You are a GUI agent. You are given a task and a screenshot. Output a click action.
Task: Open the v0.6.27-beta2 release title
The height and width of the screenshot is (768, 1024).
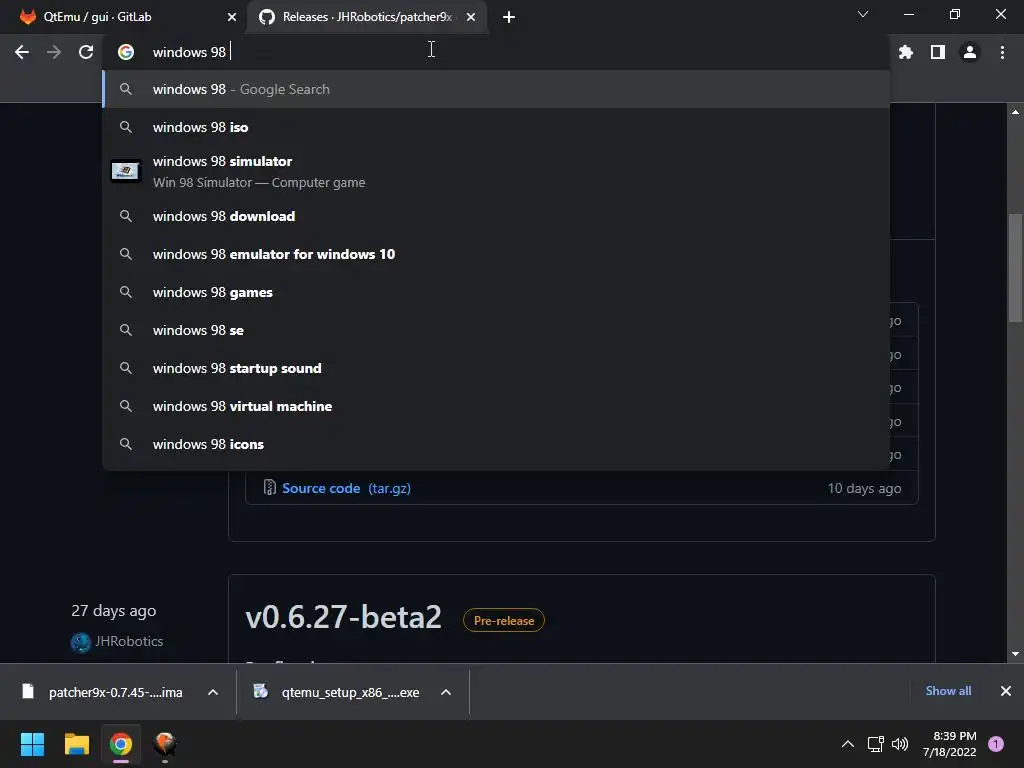(344, 617)
